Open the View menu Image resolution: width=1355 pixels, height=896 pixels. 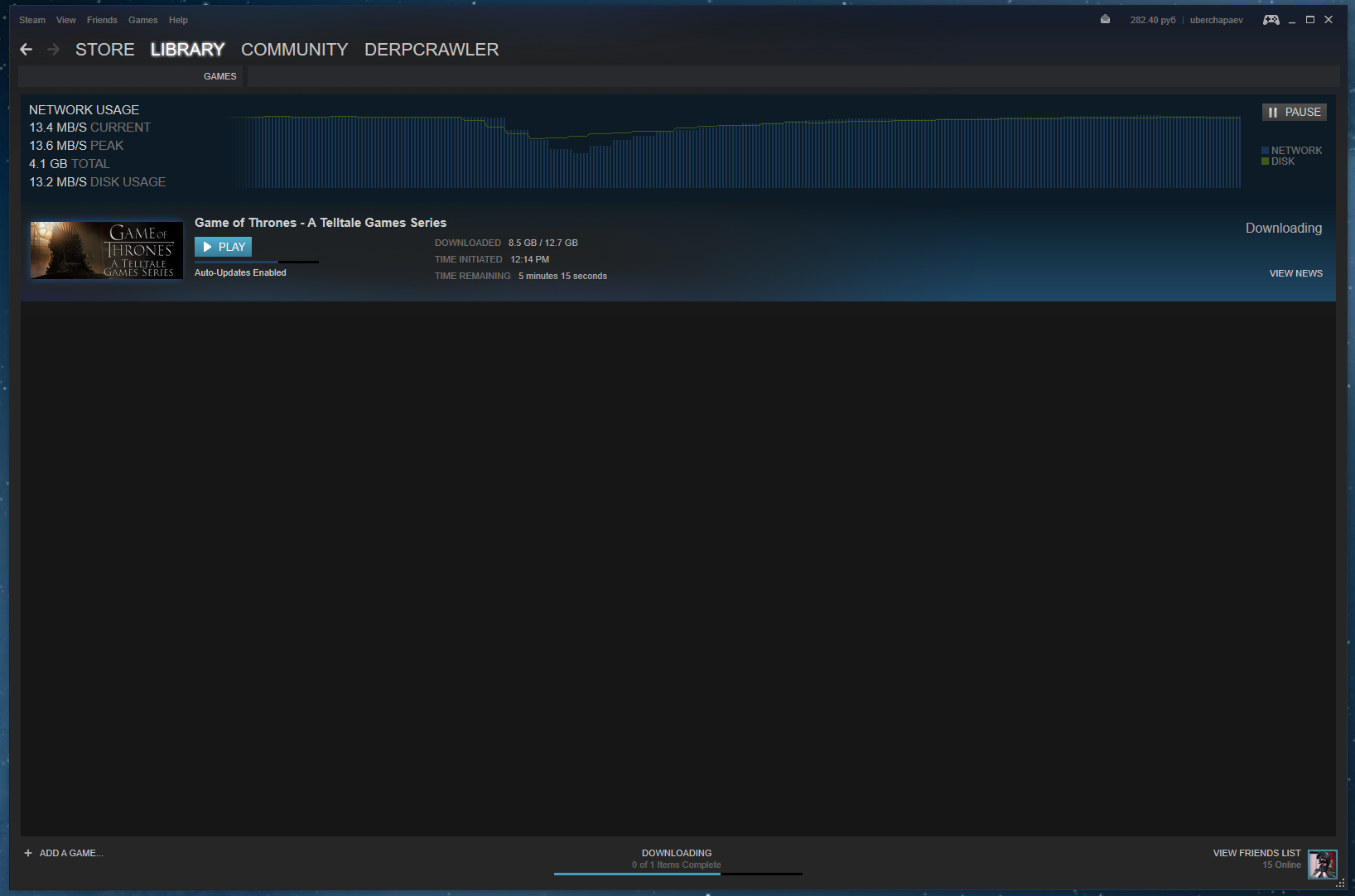click(66, 20)
